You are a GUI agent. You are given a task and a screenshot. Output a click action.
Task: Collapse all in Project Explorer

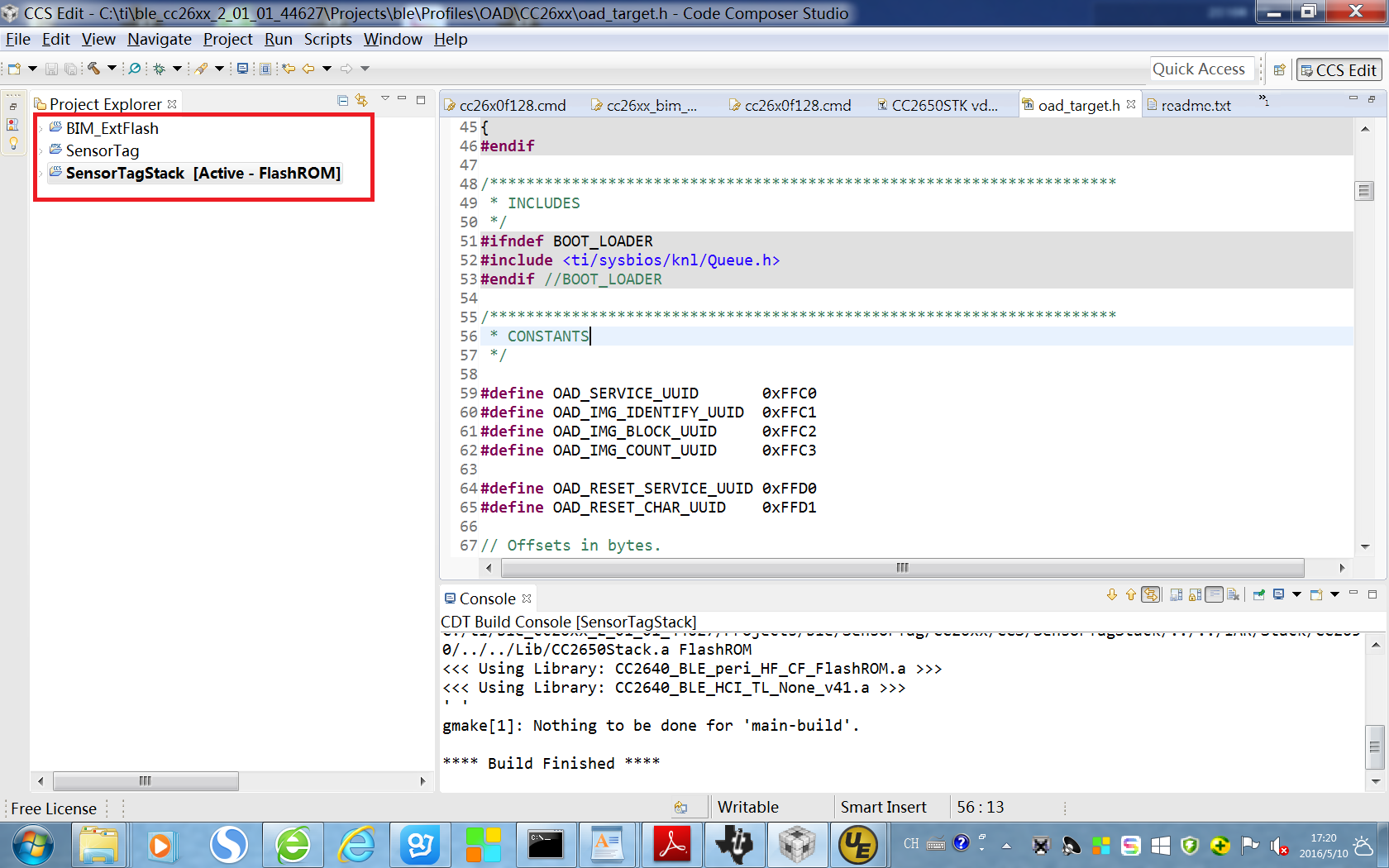[x=343, y=100]
